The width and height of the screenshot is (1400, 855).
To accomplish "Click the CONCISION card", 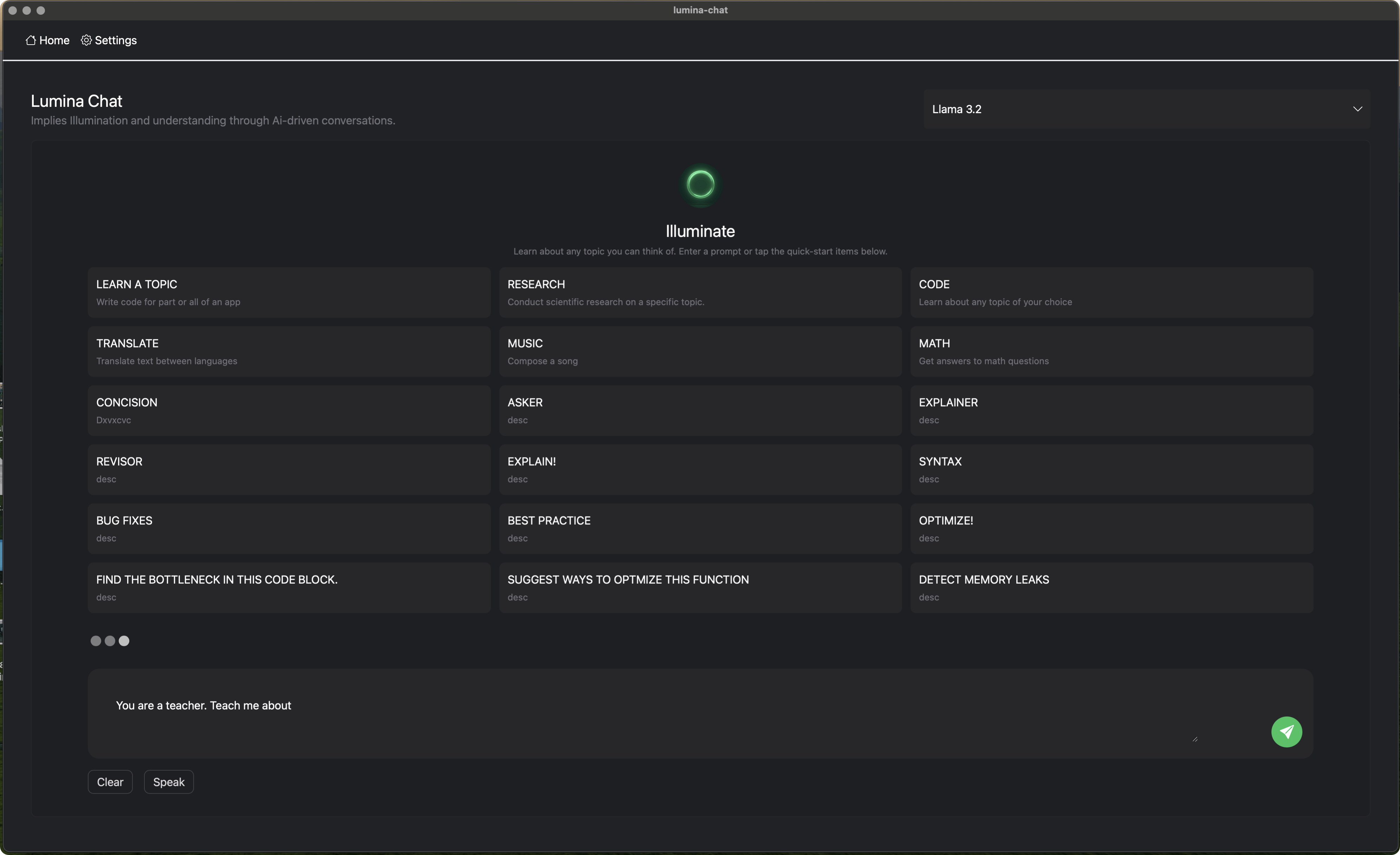I will (x=289, y=410).
